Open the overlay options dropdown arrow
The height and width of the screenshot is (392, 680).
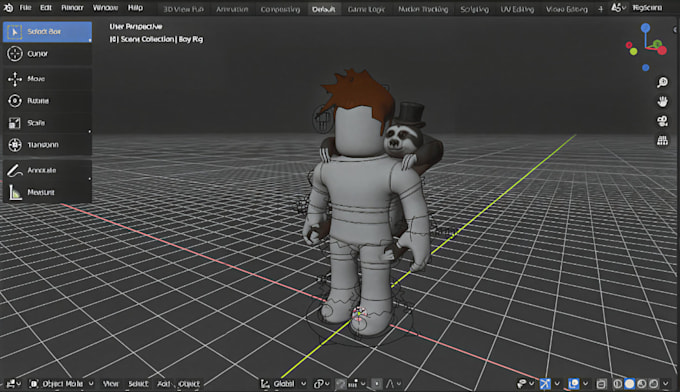[x=585, y=384]
